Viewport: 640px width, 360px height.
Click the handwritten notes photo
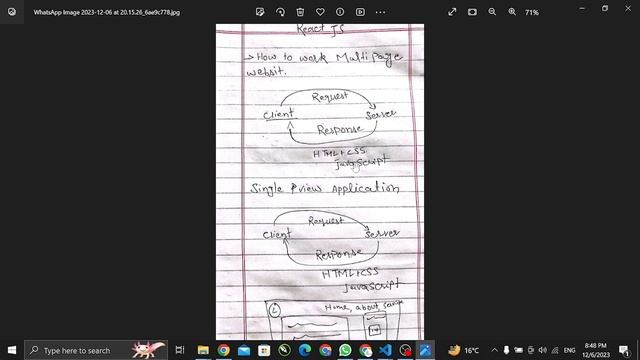[320, 182]
